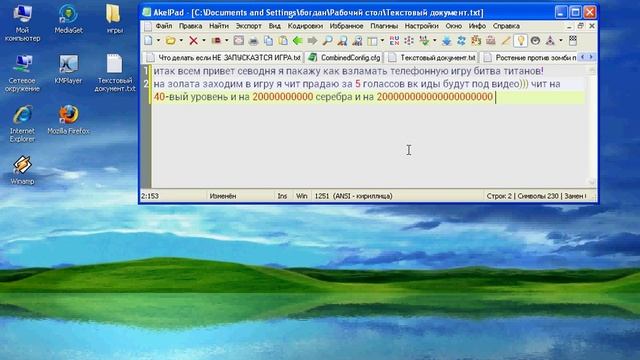Open the Избранное menu
This screenshot has width=640, height=360.
(x=346, y=26)
